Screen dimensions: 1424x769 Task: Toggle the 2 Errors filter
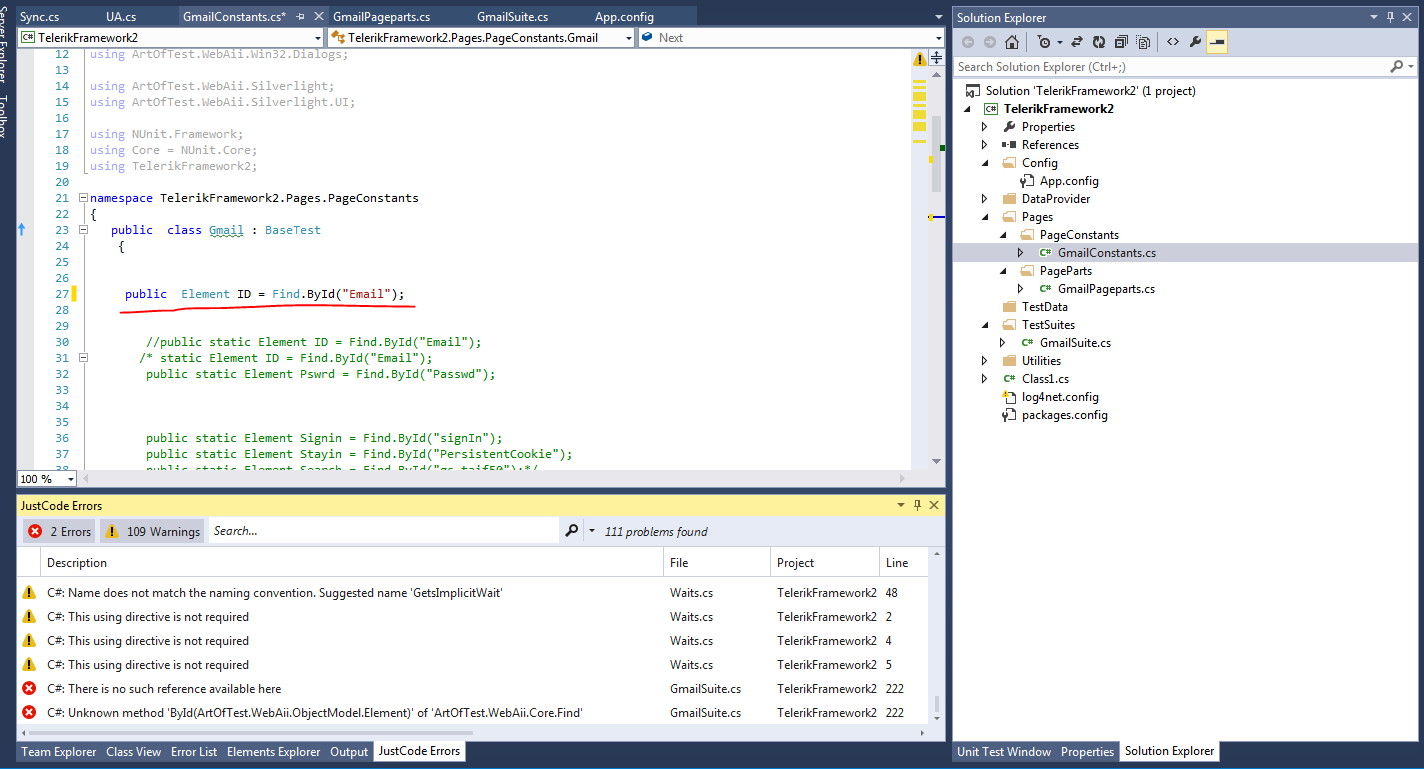coord(60,531)
